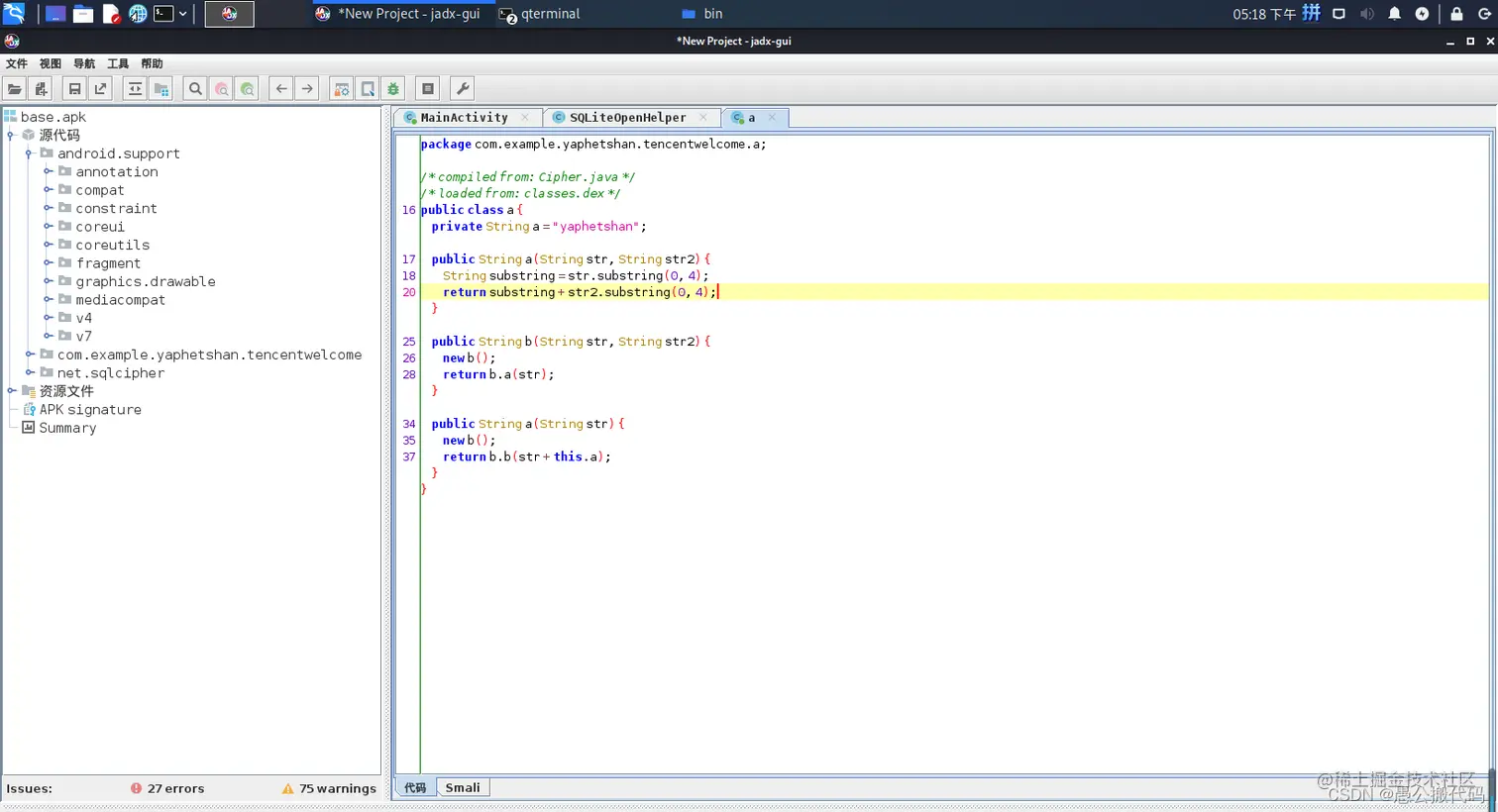Switch to Smali view button
Screen dimensions: 1498x812
tap(462, 788)
